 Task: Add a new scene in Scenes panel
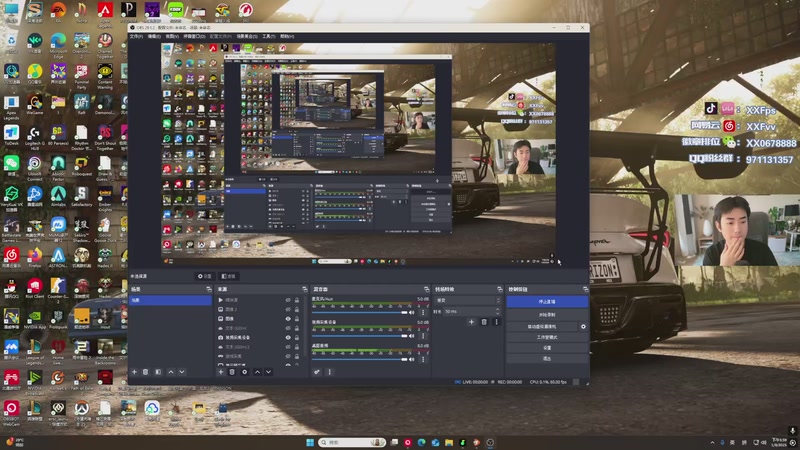(x=135, y=372)
